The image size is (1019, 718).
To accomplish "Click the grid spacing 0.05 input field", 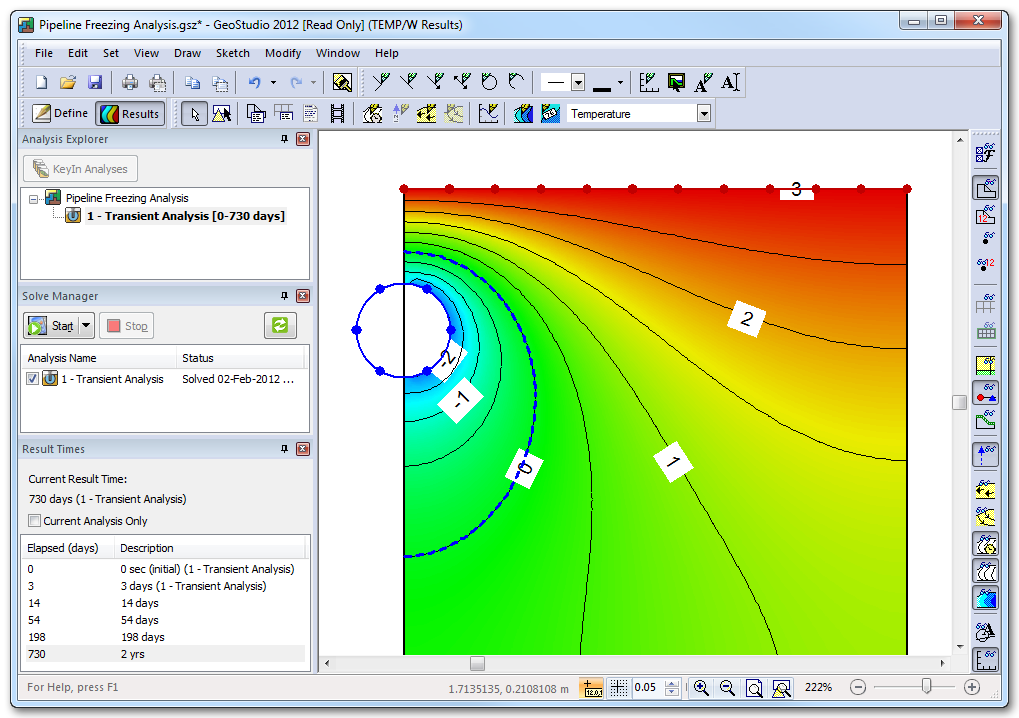I will 648,687.
